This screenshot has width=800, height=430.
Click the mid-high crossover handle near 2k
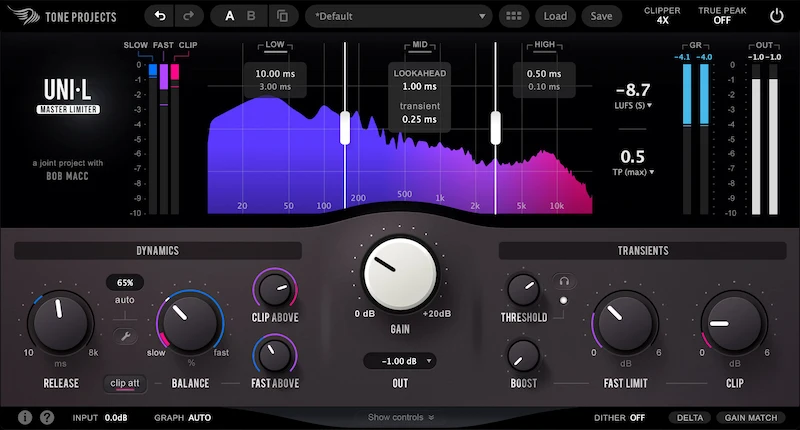[x=495, y=128]
